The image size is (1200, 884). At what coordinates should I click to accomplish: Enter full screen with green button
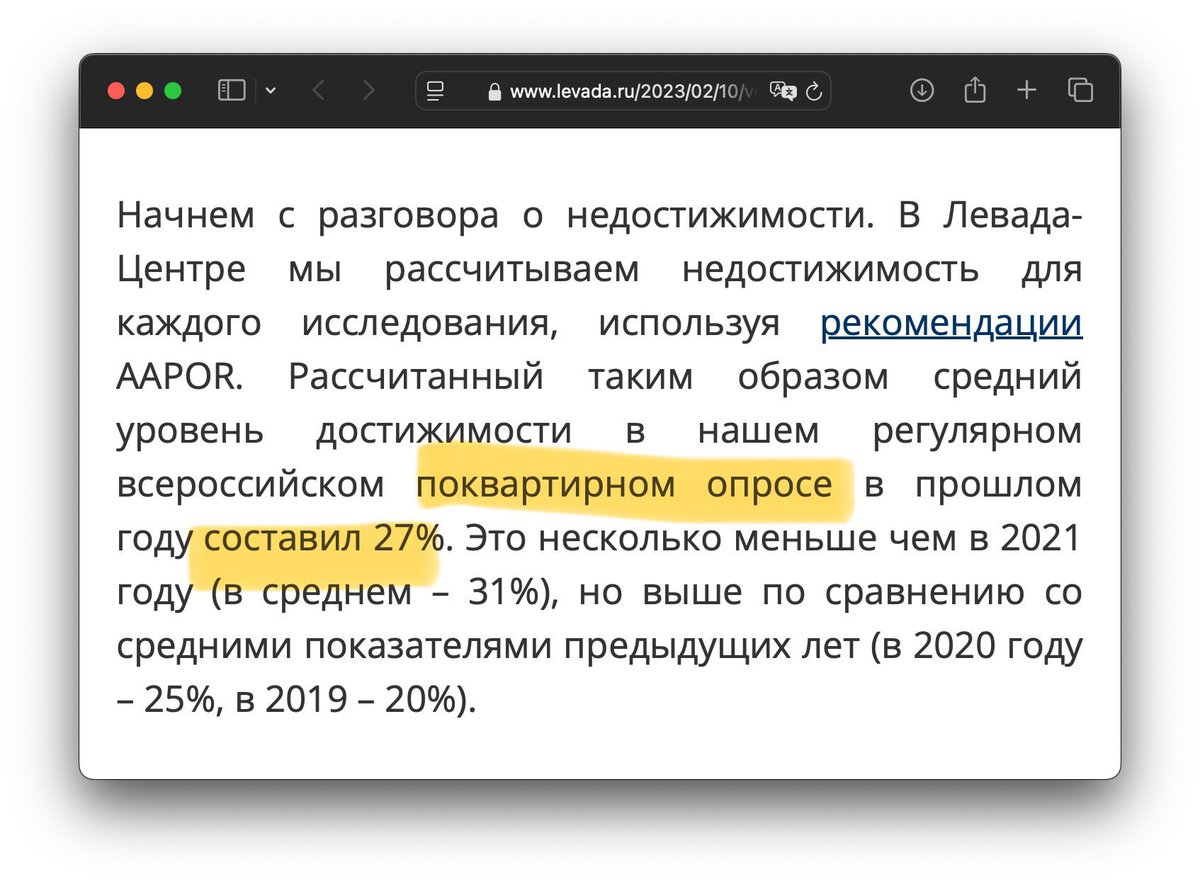point(172,91)
